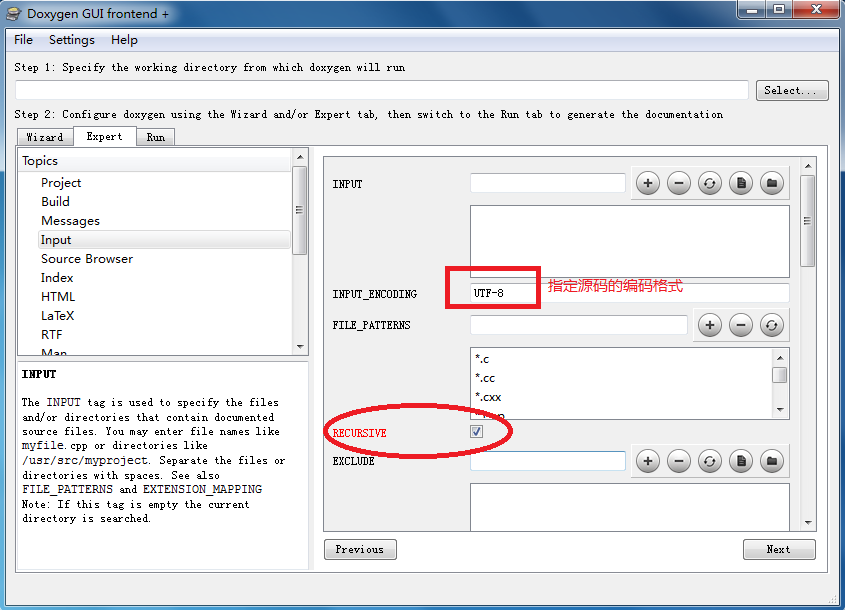Click the Select... working directory button
The width and height of the screenshot is (845, 610).
792,91
